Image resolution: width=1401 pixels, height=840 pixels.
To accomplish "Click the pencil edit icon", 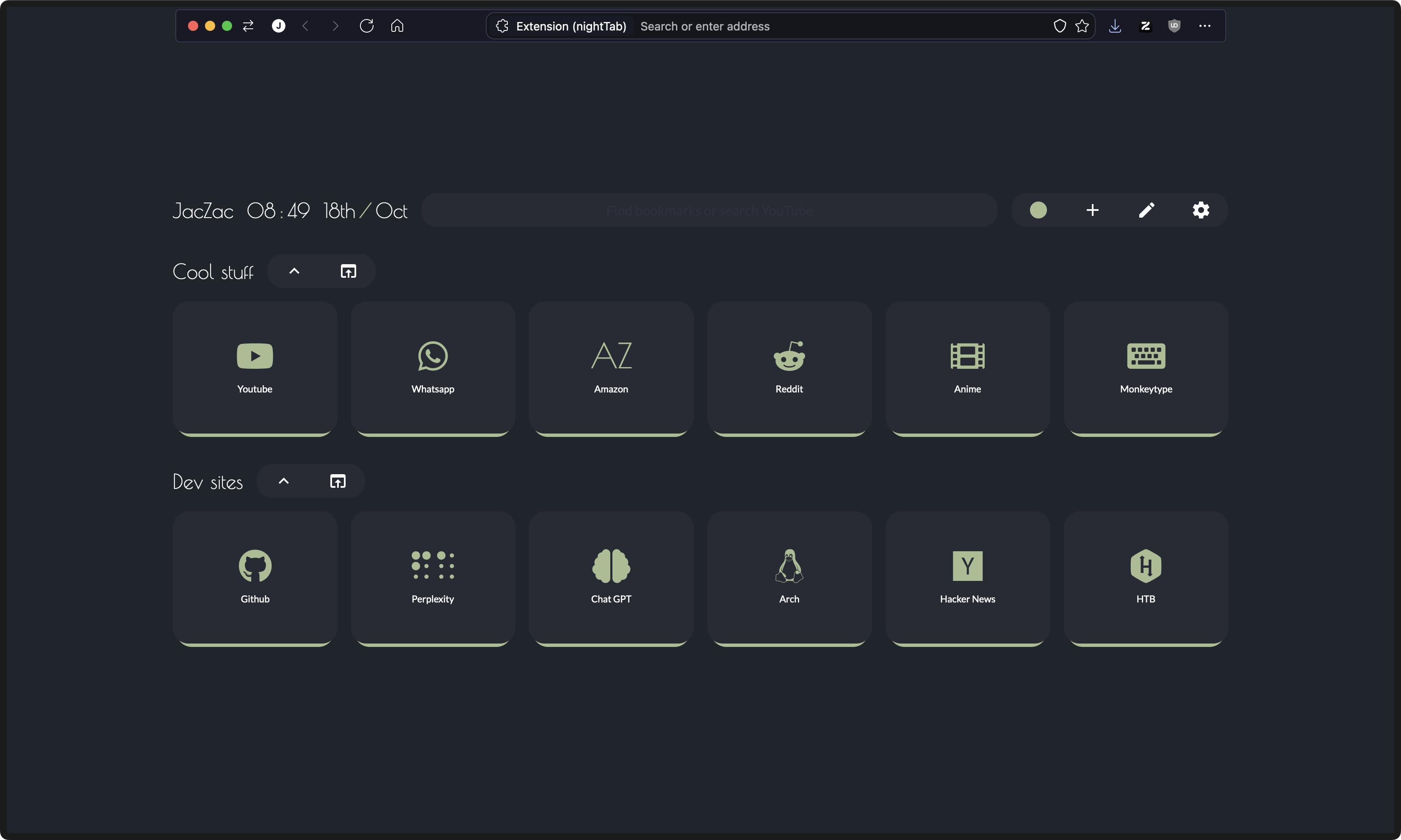I will pos(1146,210).
